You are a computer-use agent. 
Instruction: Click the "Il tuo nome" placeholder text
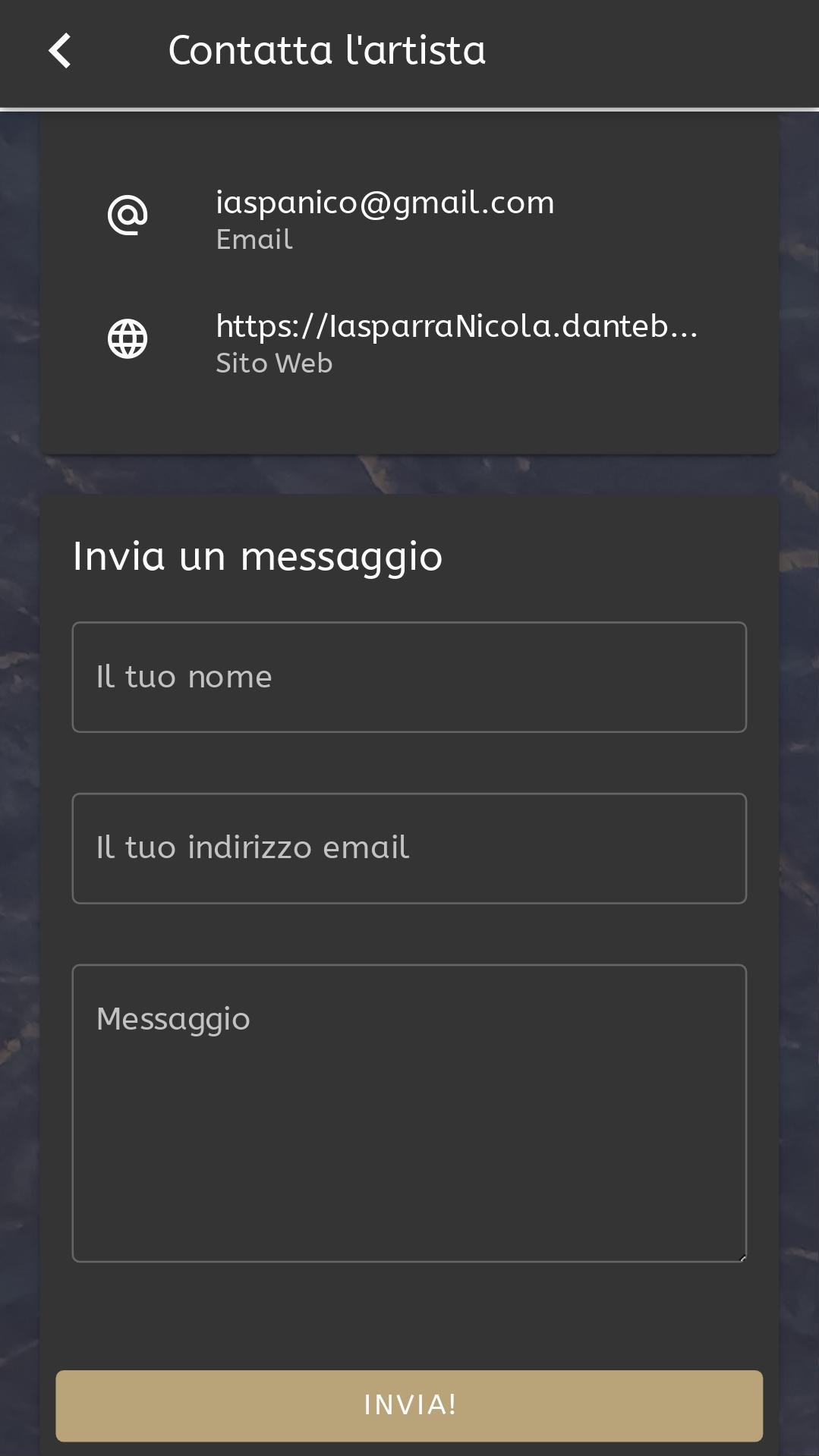(x=184, y=677)
